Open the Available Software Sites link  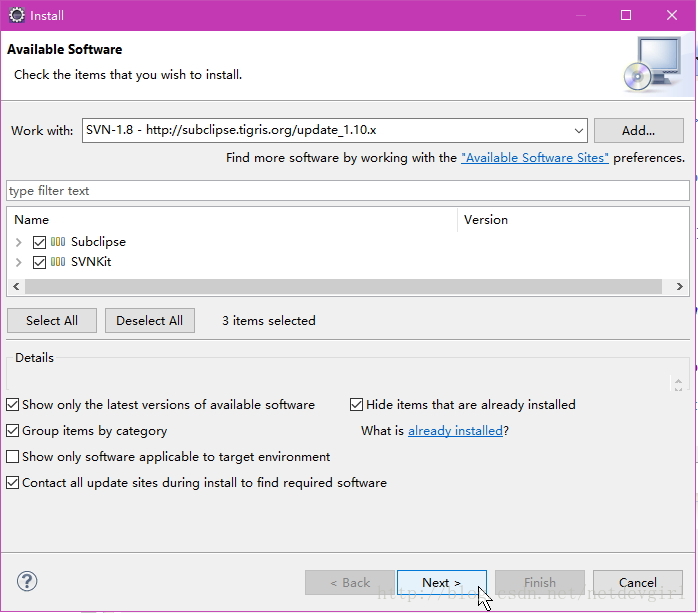click(x=535, y=158)
